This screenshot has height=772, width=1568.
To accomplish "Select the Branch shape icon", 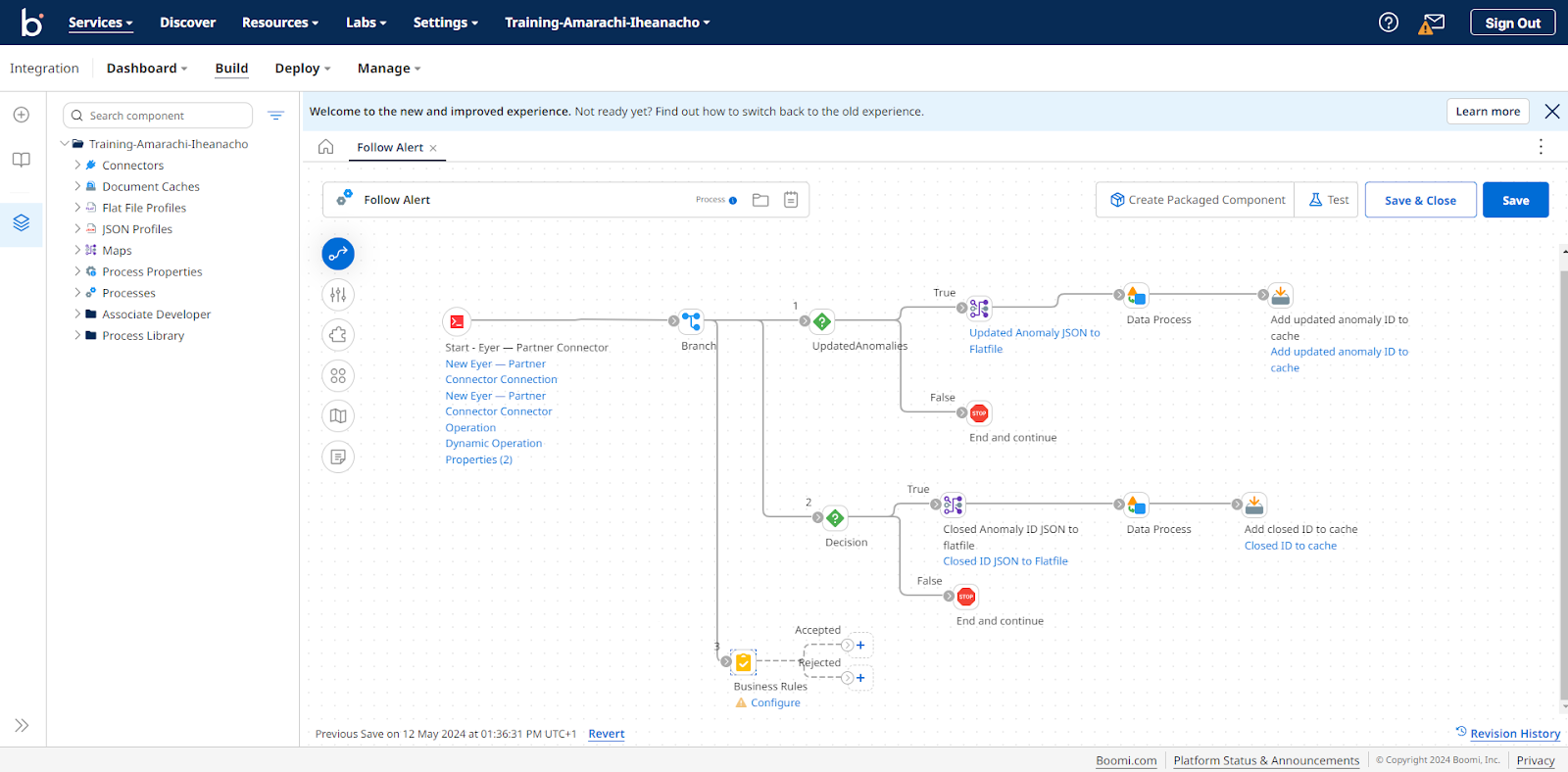I will point(692,321).
